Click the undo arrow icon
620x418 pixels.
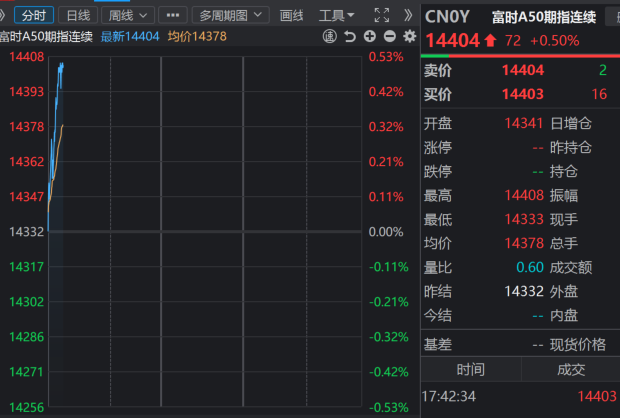(350, 36)
